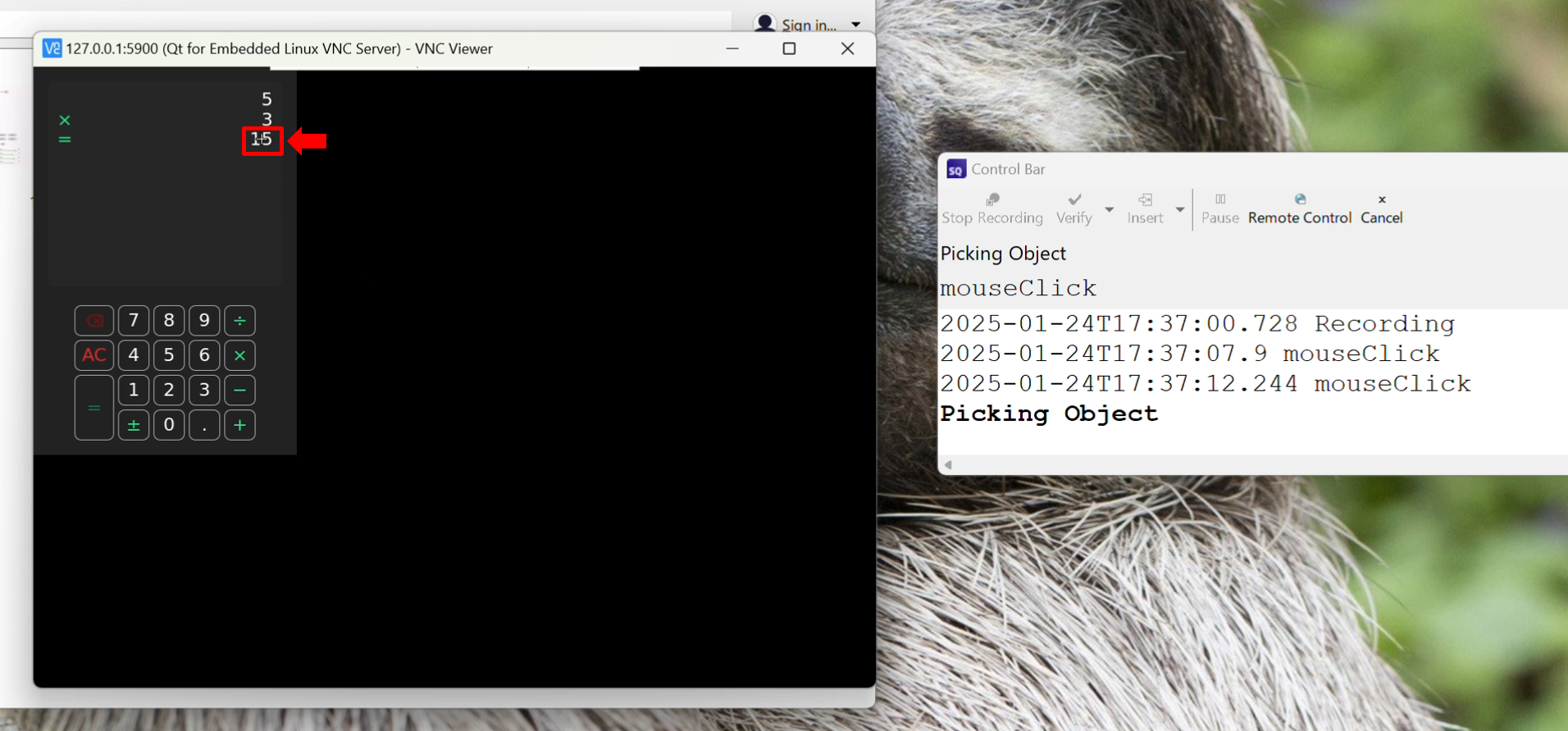Pause the recording
The image size is (1568, 731).
click(x=1219, y=208)
